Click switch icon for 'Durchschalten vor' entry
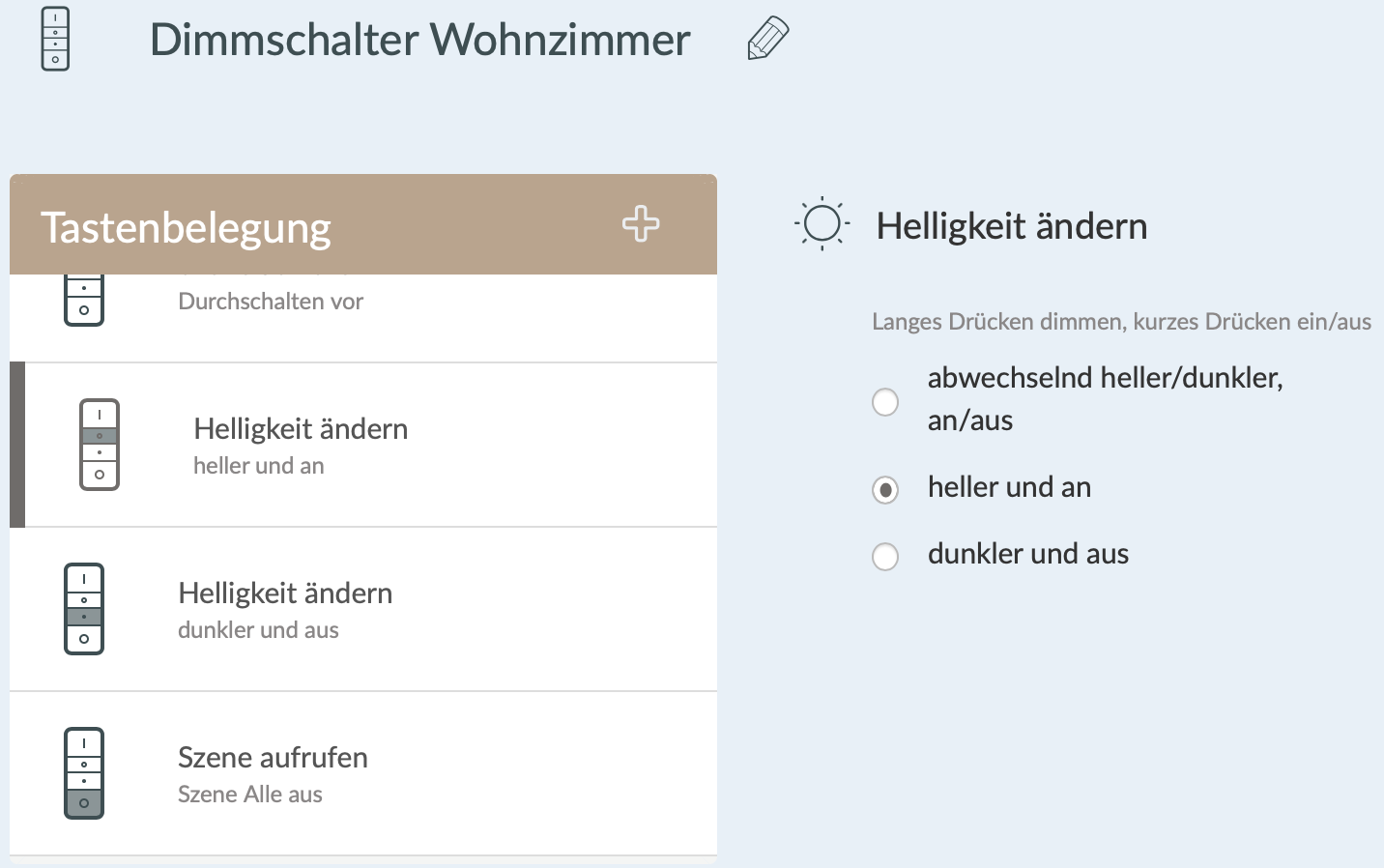This screenshot has height=868, width=1384. coord(84,301)
